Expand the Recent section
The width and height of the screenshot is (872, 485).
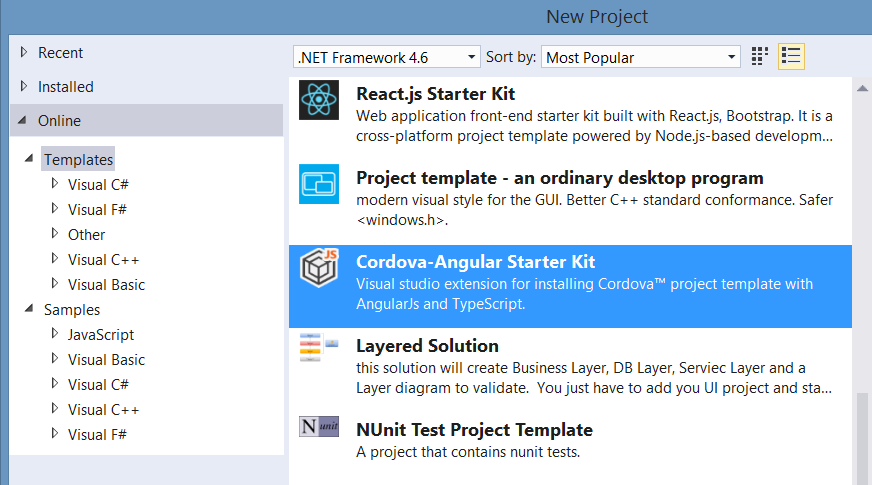point(24,52)
